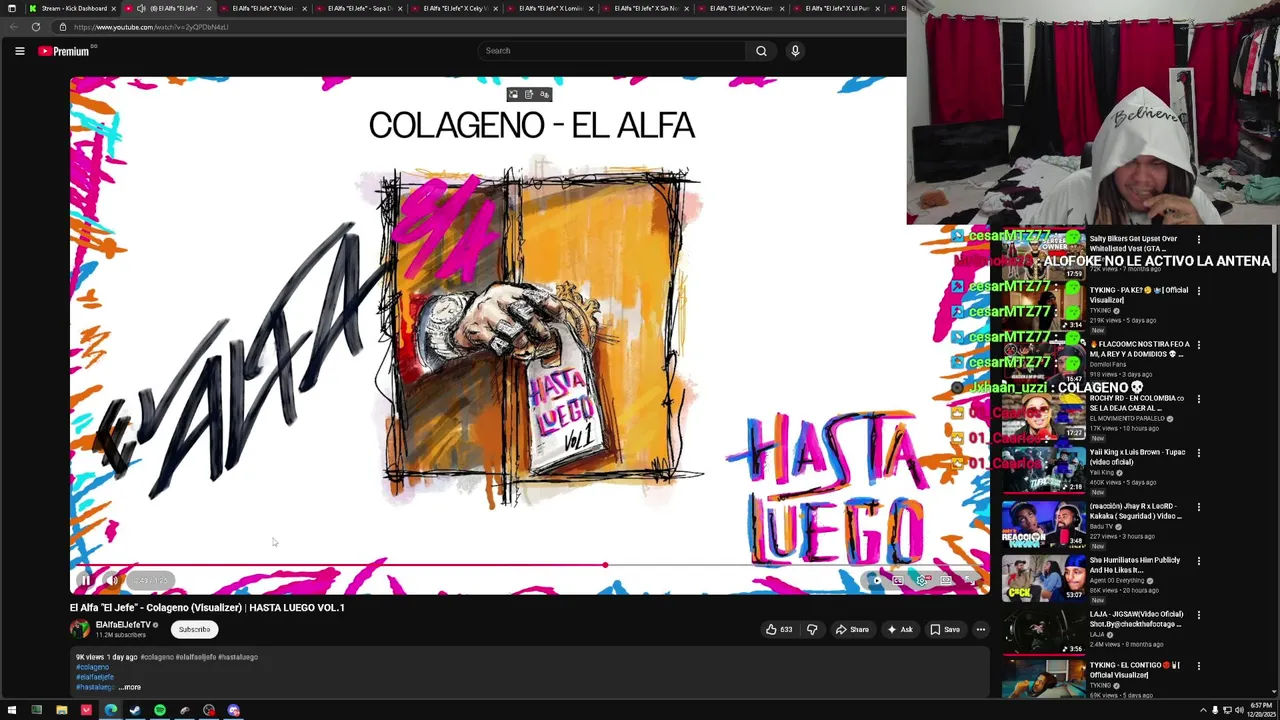This screenshot has width=1280, height=720.
Task: Open options for Jhay R reaccion video
Action: point(1198,507)
